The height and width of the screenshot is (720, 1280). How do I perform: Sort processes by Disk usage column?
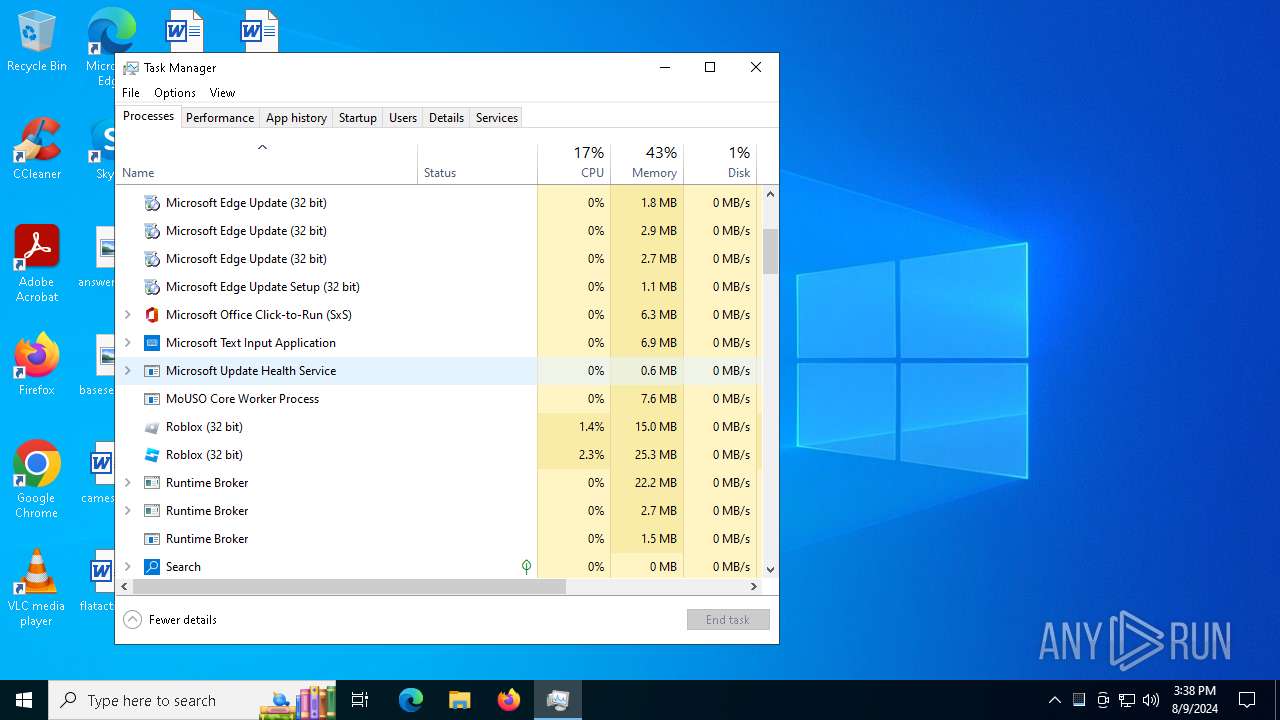pos(720,164)
